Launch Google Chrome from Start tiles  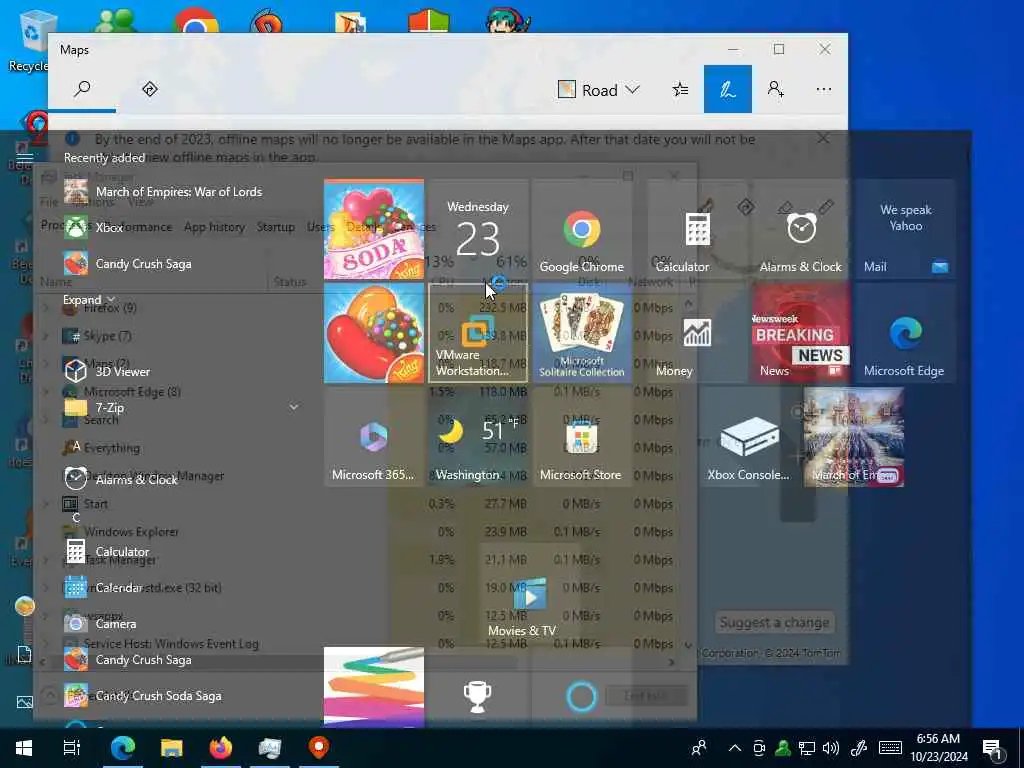coord(581,229)
